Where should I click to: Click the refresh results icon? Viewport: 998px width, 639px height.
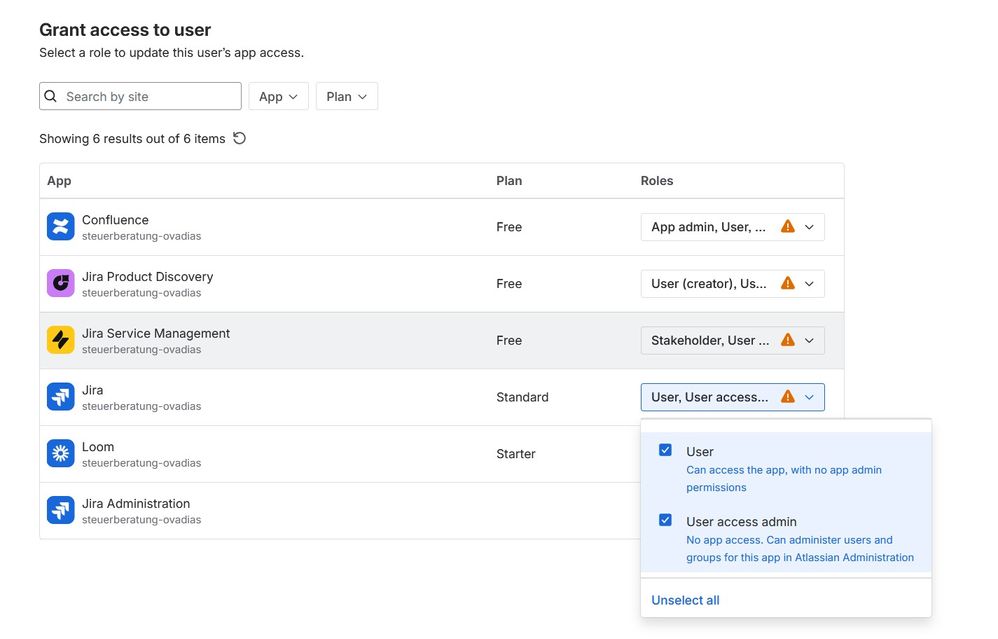pos(240,138)
